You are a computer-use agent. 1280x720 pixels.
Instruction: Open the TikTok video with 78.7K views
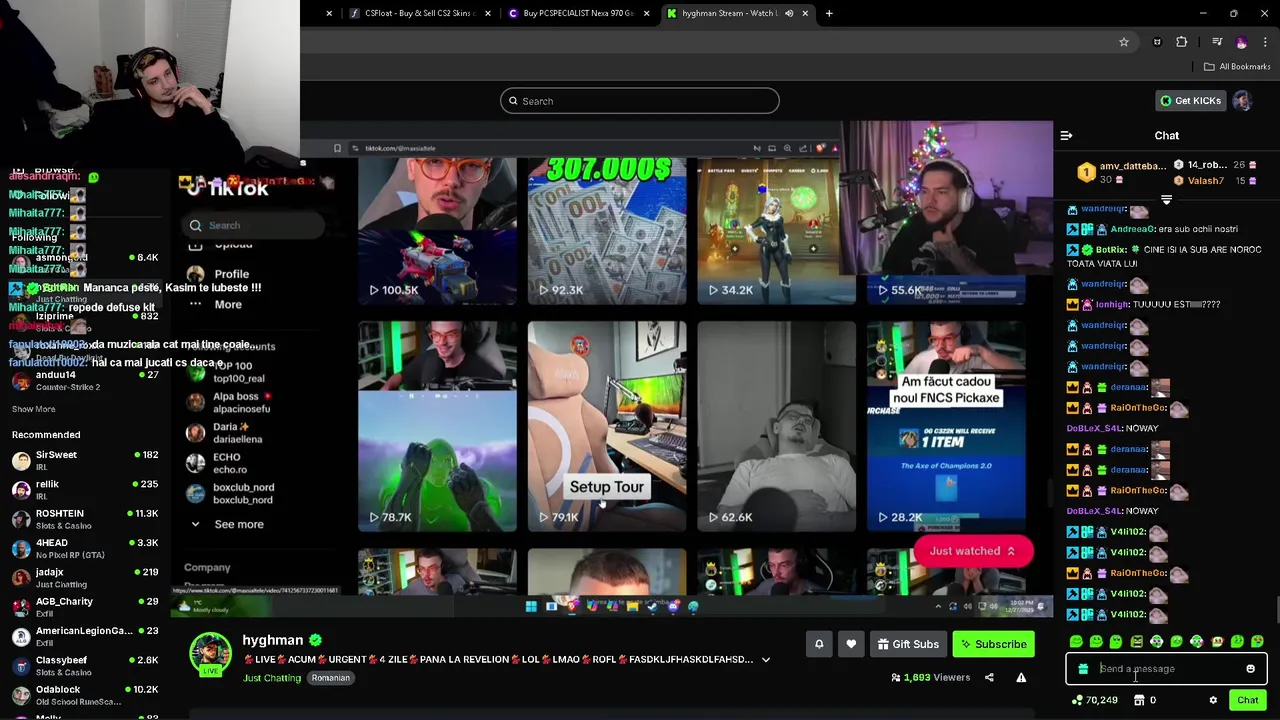coord(437,426)
